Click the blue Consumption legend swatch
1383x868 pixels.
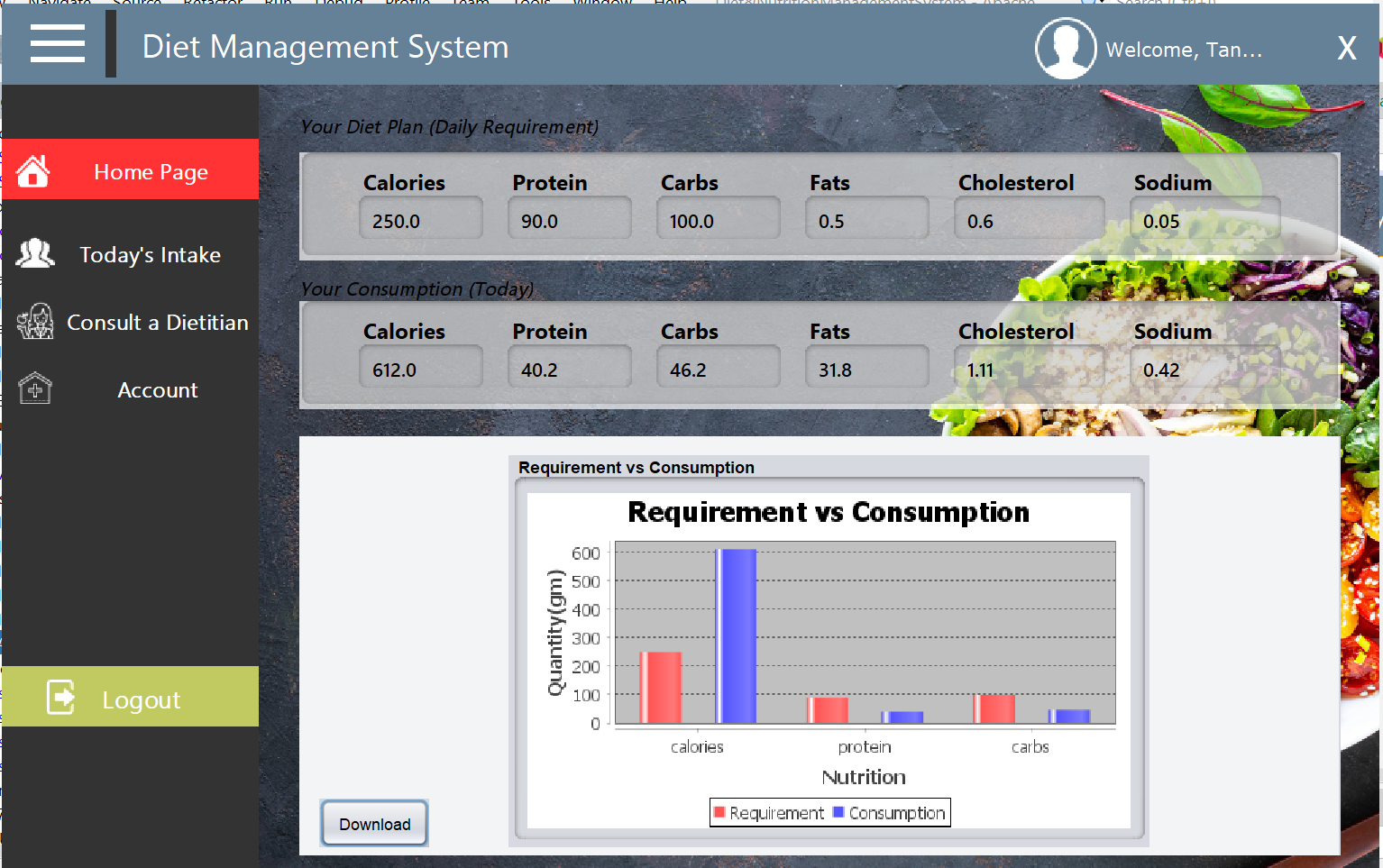pyautogui.click(x=838, y=812)
